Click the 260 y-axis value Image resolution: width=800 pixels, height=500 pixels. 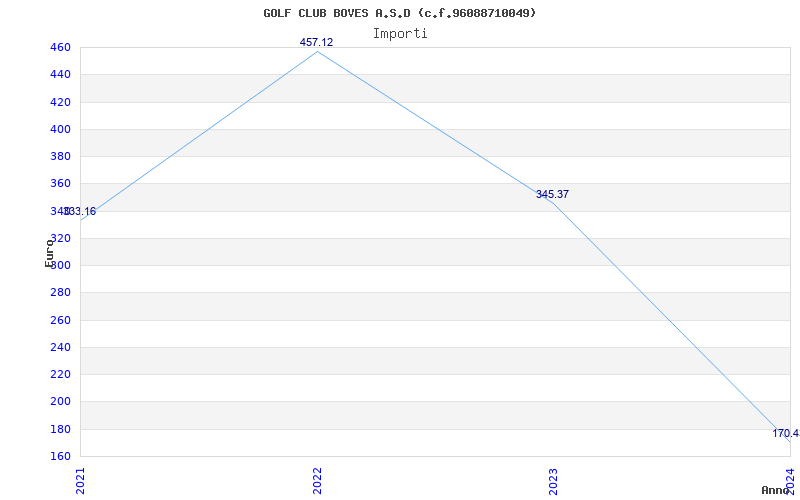pos(61,320)
